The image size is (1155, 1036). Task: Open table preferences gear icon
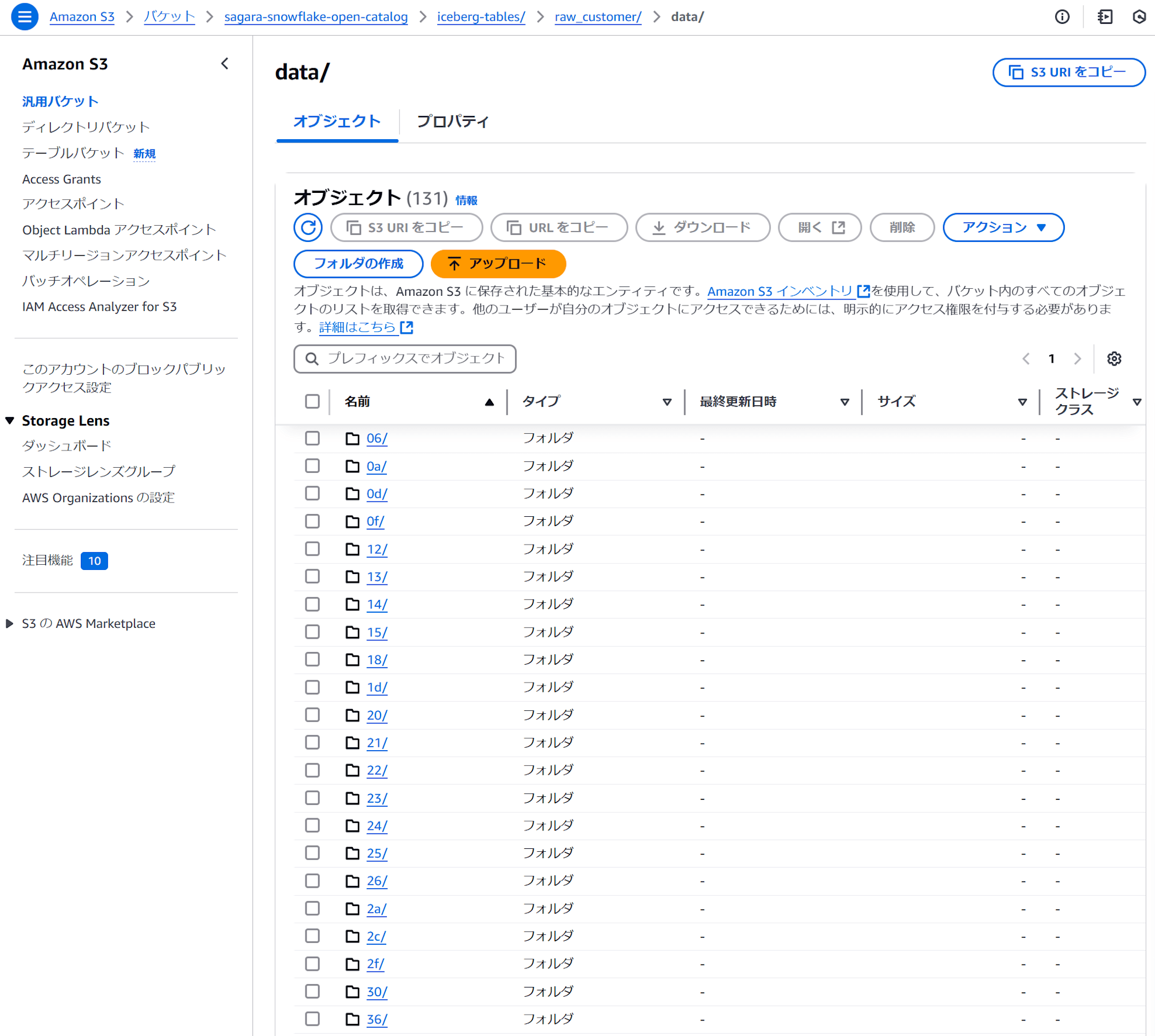pos(1114,359)
